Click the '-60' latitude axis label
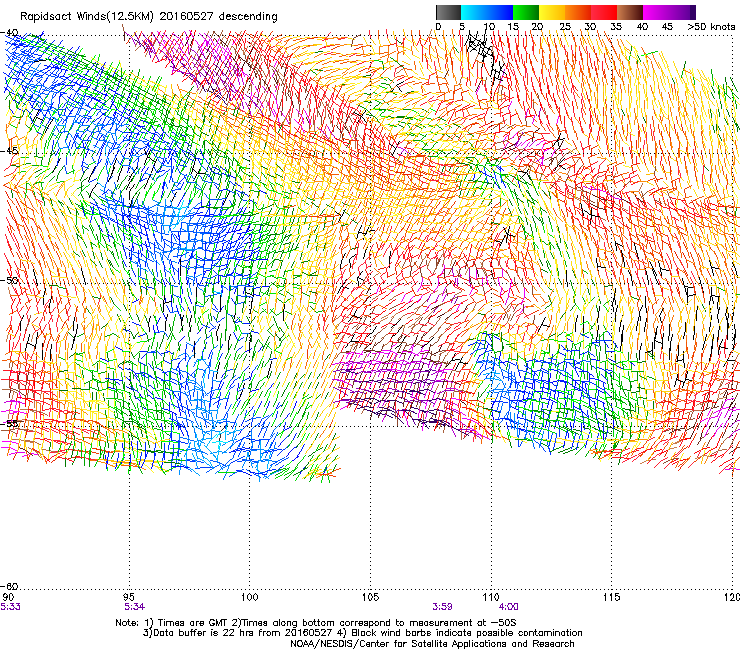 click(9, 586)
